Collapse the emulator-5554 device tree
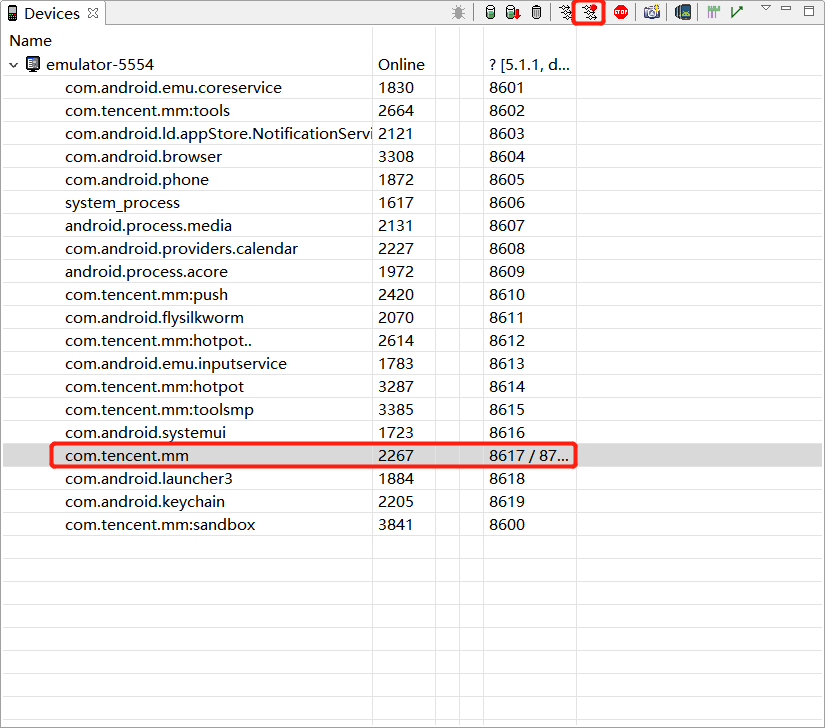 pyautogui.click(x=14, y=65)
